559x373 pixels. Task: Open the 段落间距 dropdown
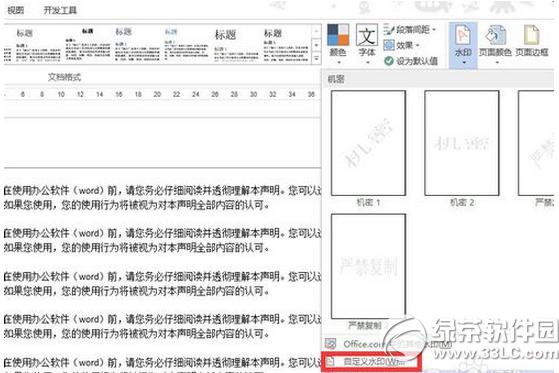[410, 30]
